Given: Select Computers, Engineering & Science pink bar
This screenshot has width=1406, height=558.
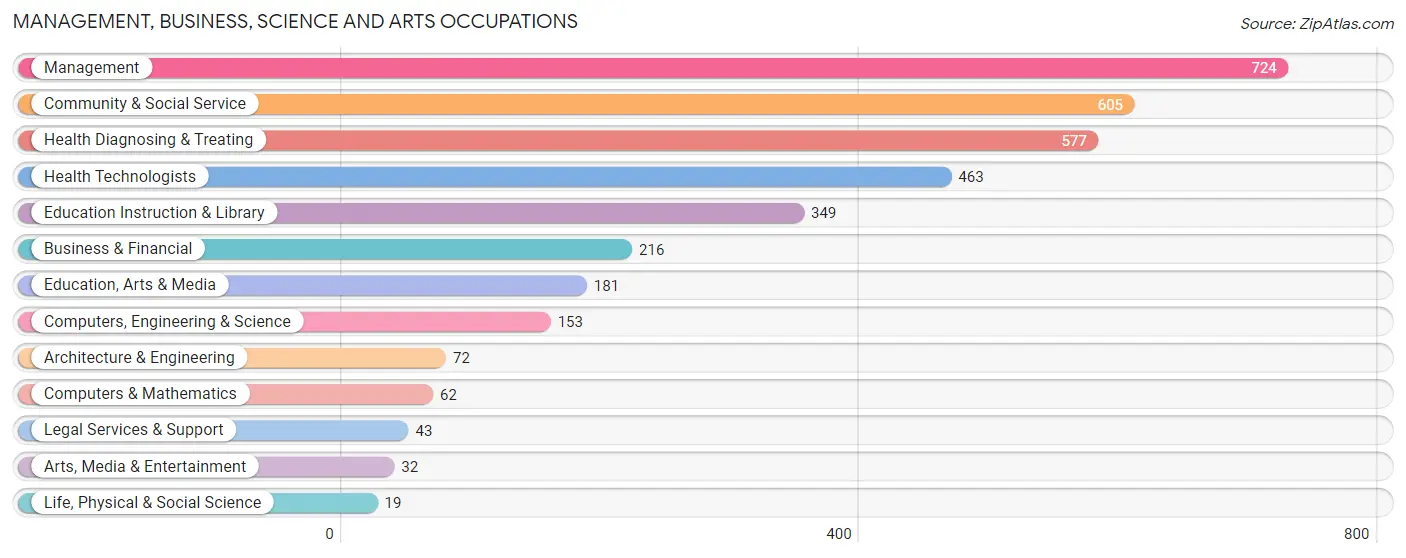Looking at the screenshot, I should coord(284,322).
